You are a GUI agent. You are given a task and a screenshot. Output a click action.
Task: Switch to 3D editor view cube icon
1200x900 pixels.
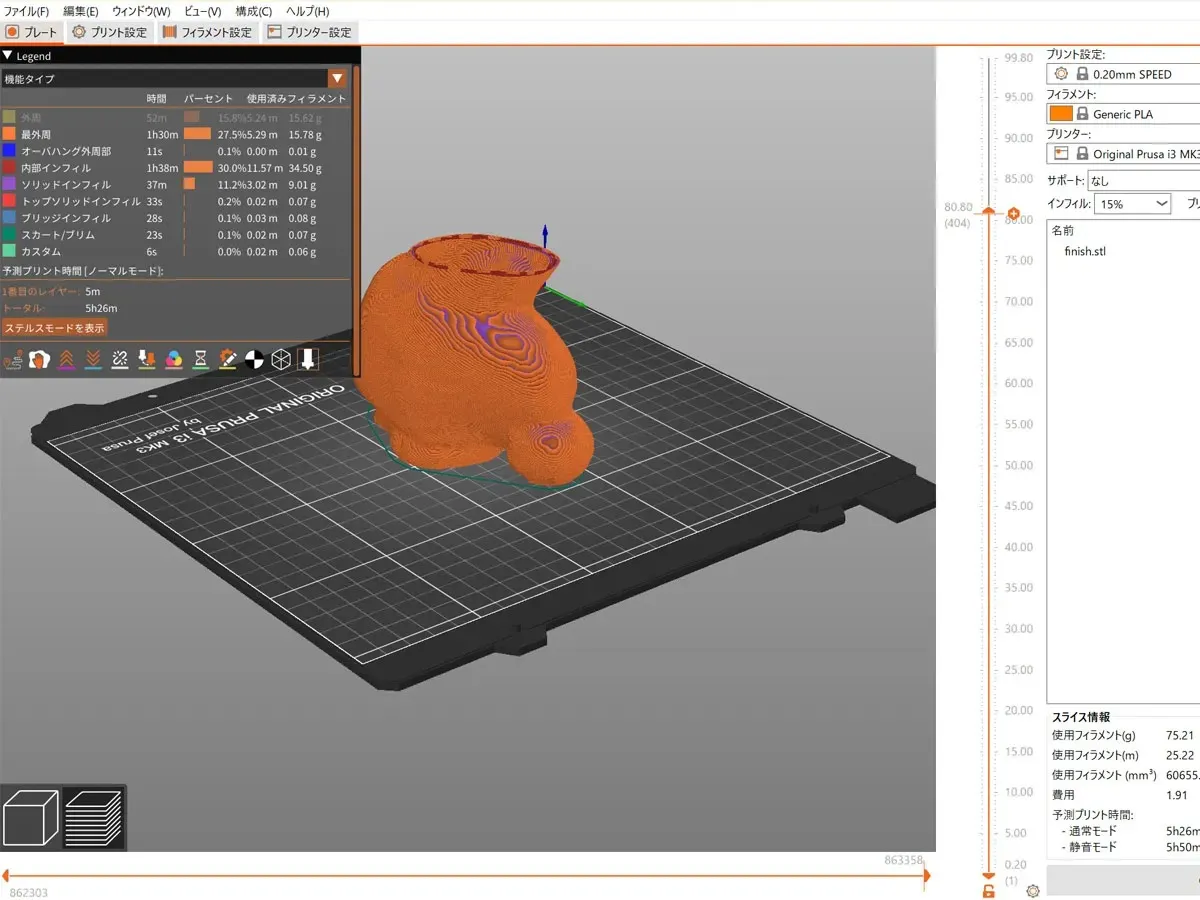pyautogui.click(x=31, y=817)
